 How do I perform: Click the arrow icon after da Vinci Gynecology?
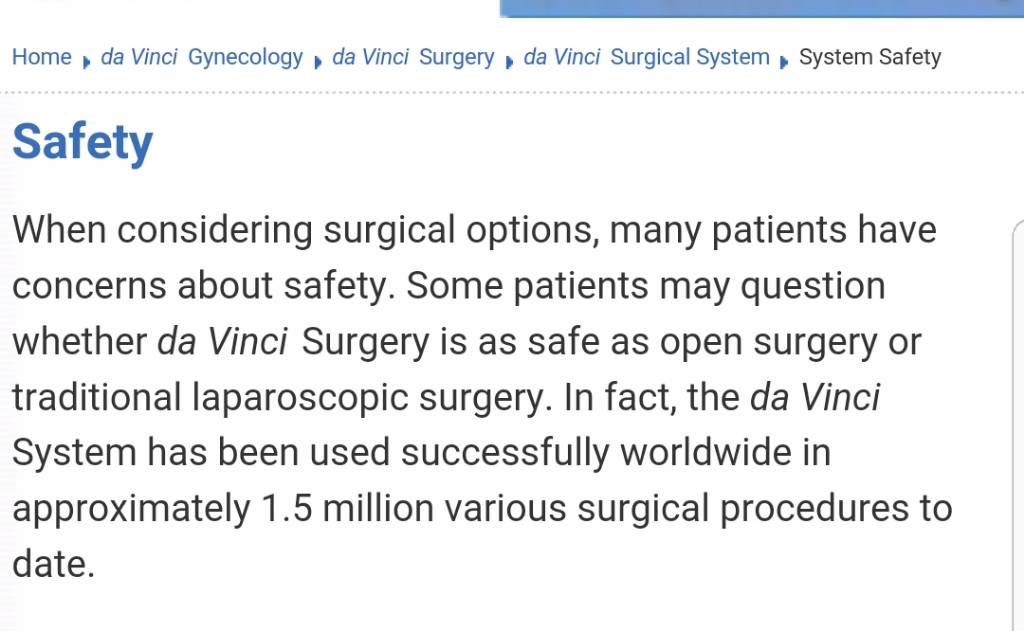coord(317,61)
